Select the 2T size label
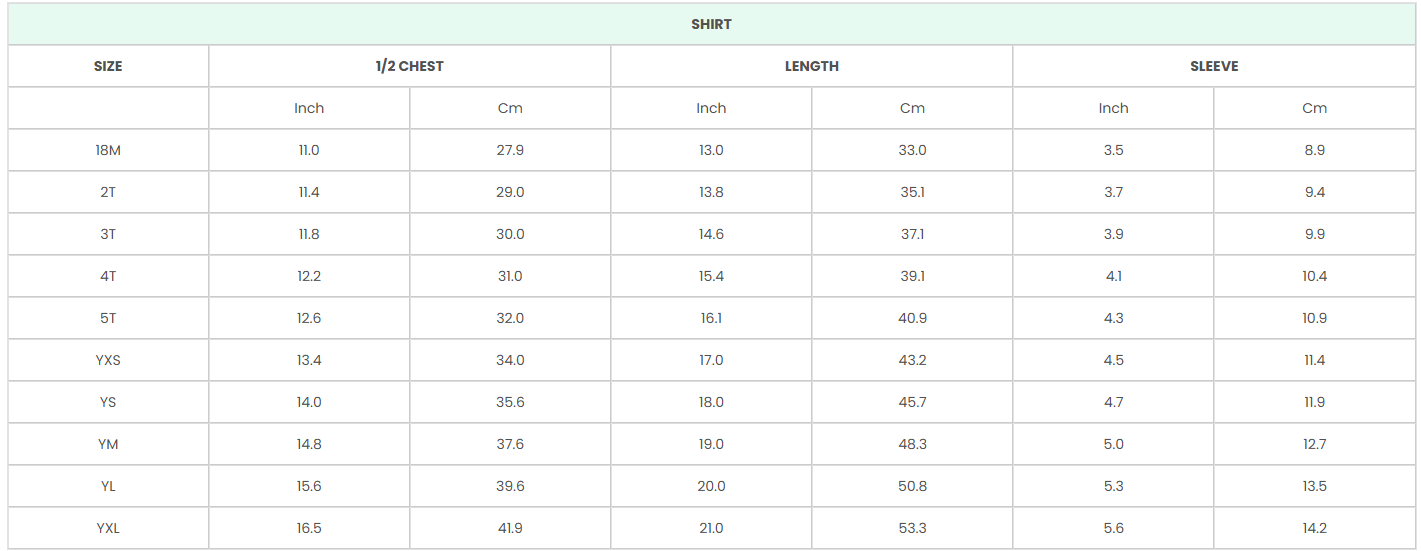The height and width of the screenshot is (551, 1421). coord(108,192)
